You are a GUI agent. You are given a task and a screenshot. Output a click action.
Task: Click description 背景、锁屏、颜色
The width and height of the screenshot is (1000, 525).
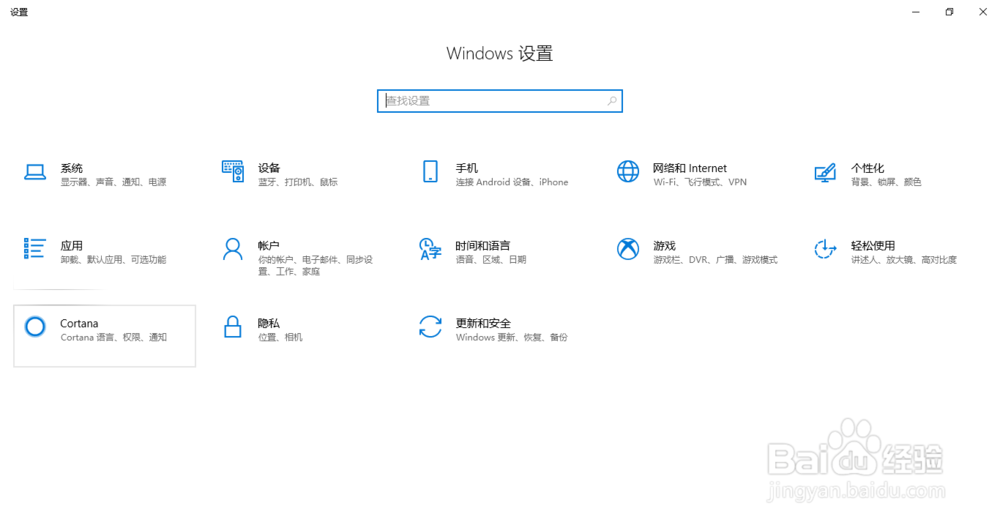[886, 182]
